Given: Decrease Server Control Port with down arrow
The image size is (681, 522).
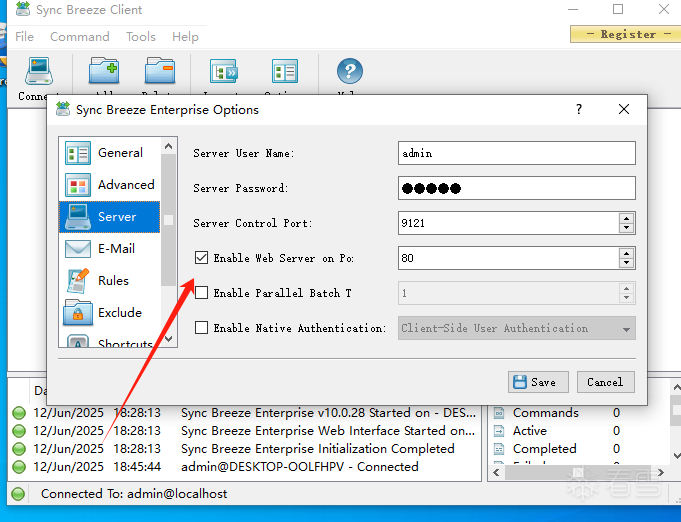Looking at the screenshot, I should point(626,228).
